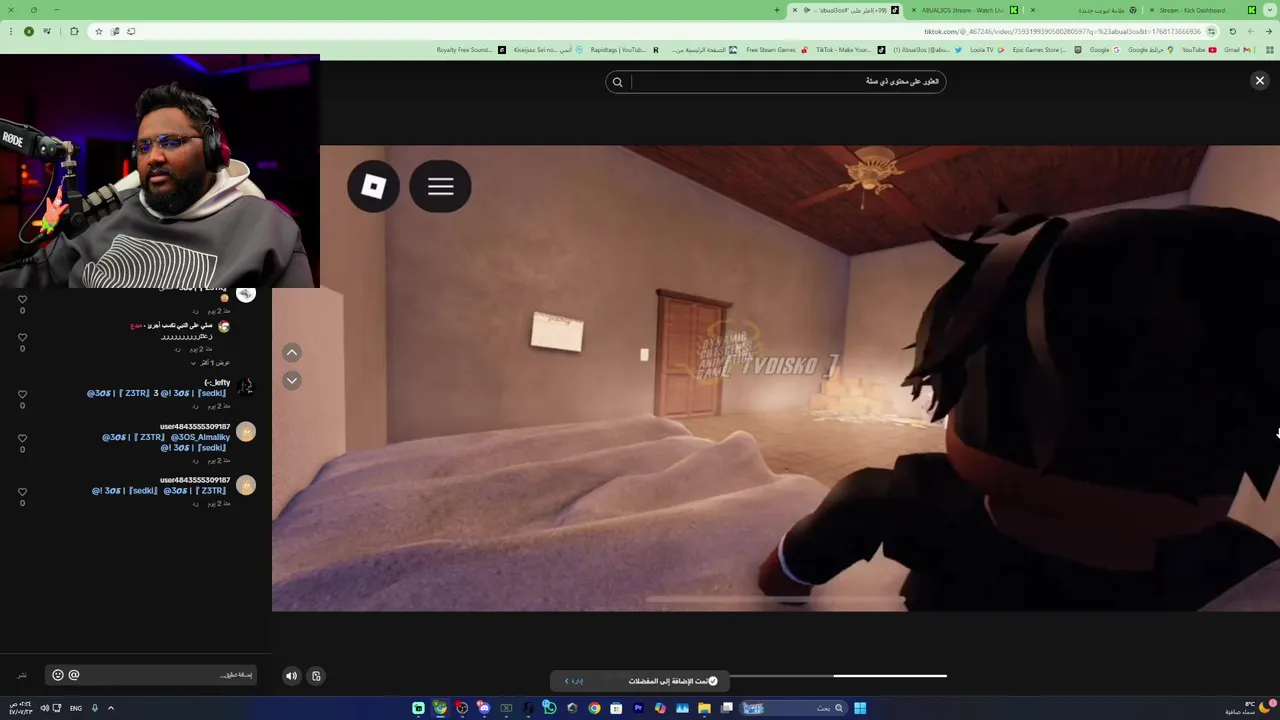This screenshot has width=1280, height=720.
Task: Click the tiktok.com address bar
Action: click(x=1060, y=31)
